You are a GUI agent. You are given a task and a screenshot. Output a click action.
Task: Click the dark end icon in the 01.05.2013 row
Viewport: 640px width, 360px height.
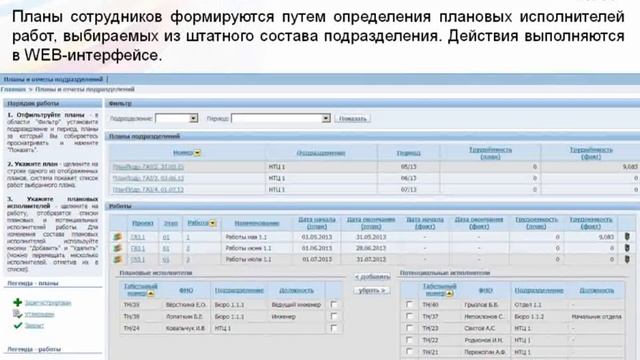click(x=627, y=237)
